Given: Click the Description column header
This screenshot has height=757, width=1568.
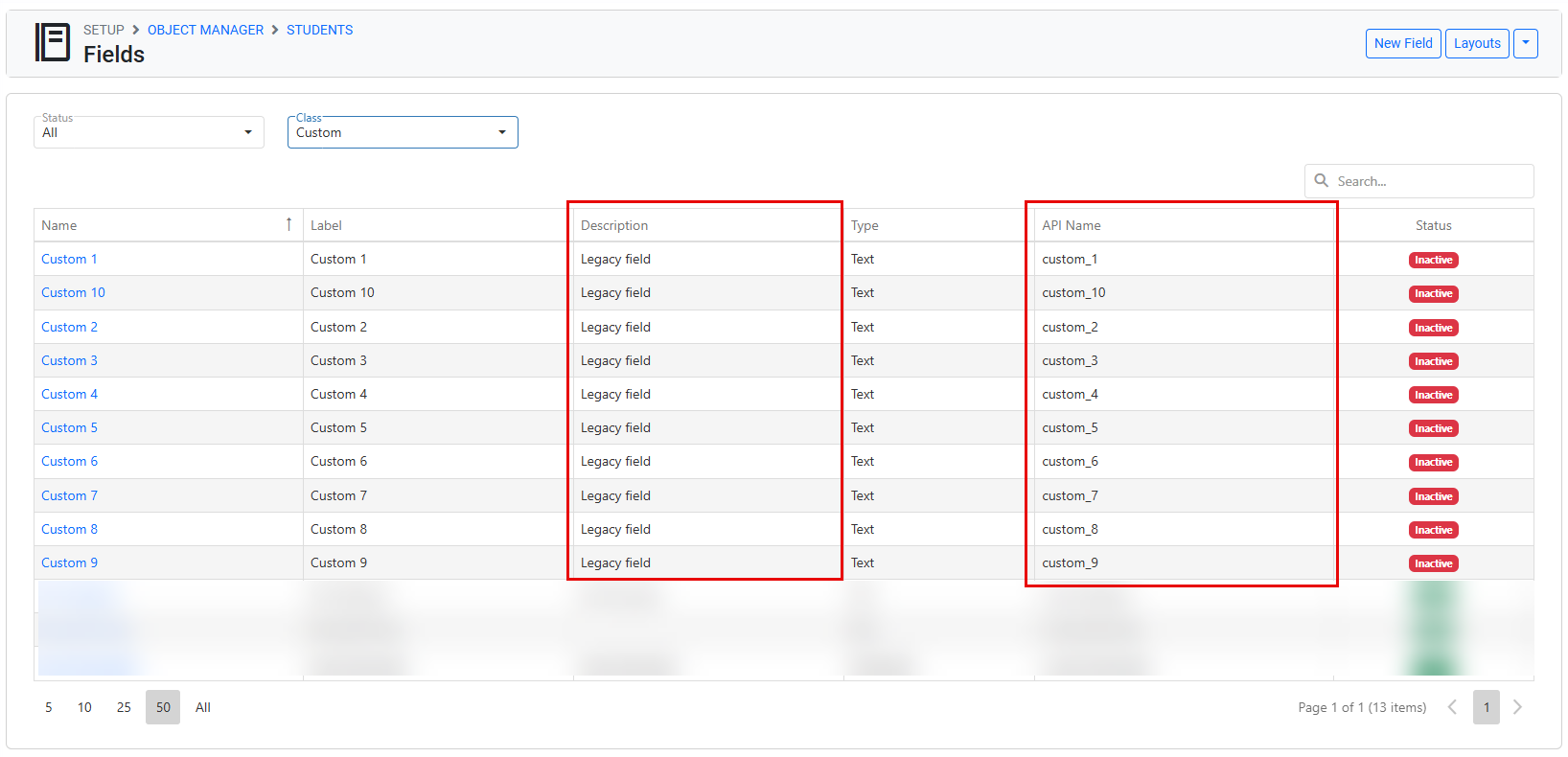Looking at the screenshot, I should pyautogui.click(x=614, y=225).
